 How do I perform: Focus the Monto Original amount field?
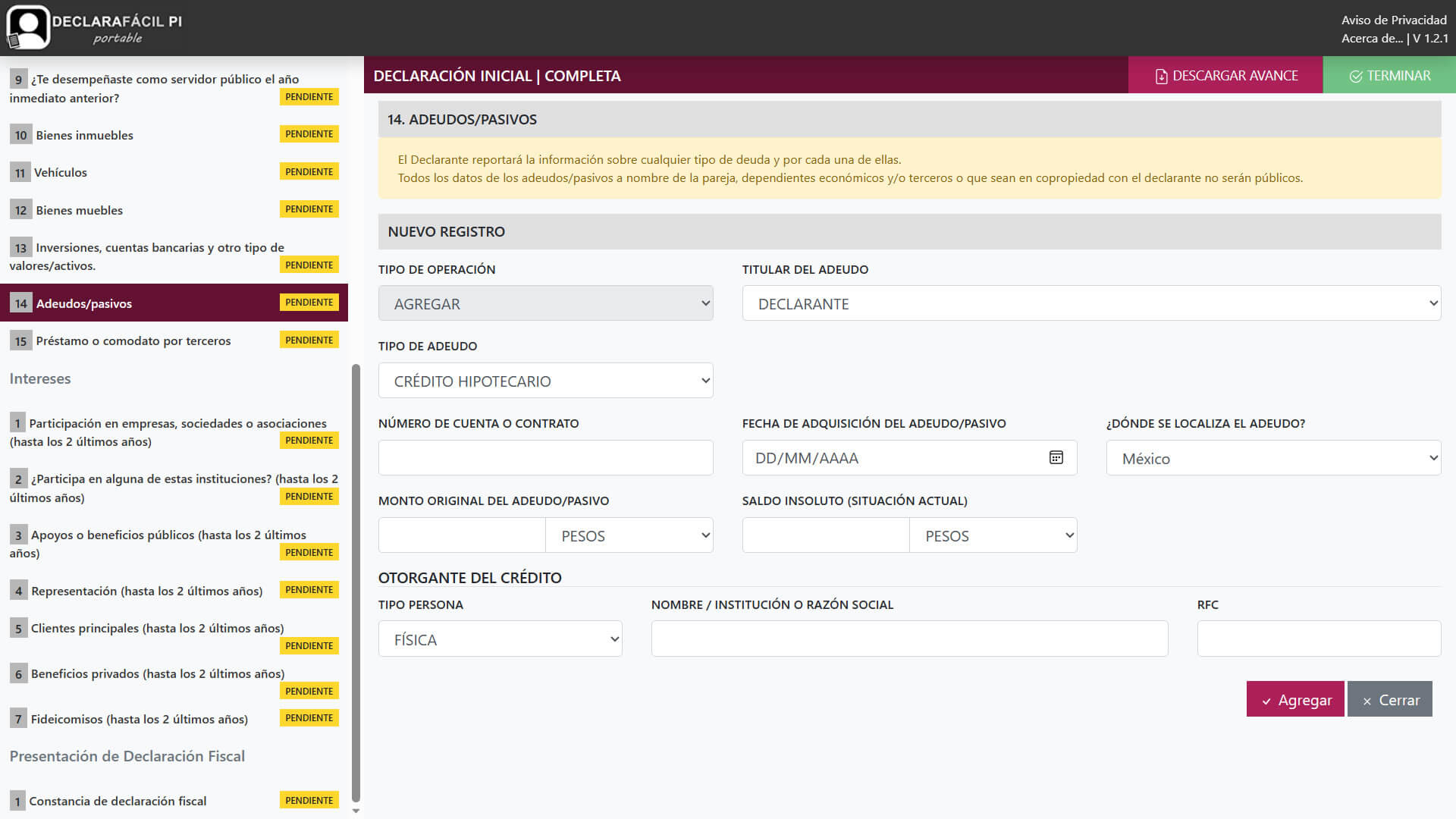point(462,535)
